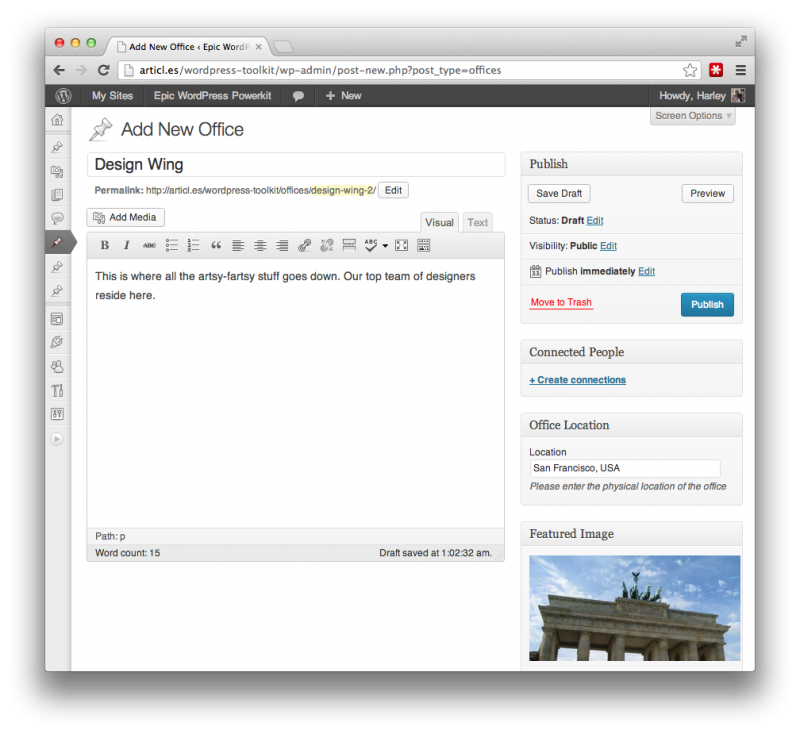800x734 pixels.
Task: Open the Appearance sidebar icon
Action: pyautogui.click(x=57, y=319)
